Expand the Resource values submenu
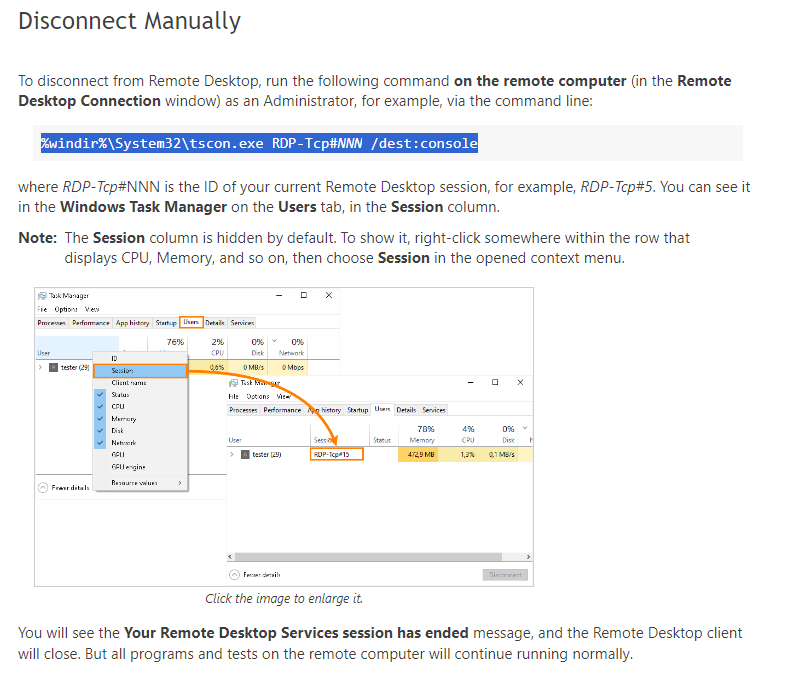The image size is (785, 690). [140, 483]
